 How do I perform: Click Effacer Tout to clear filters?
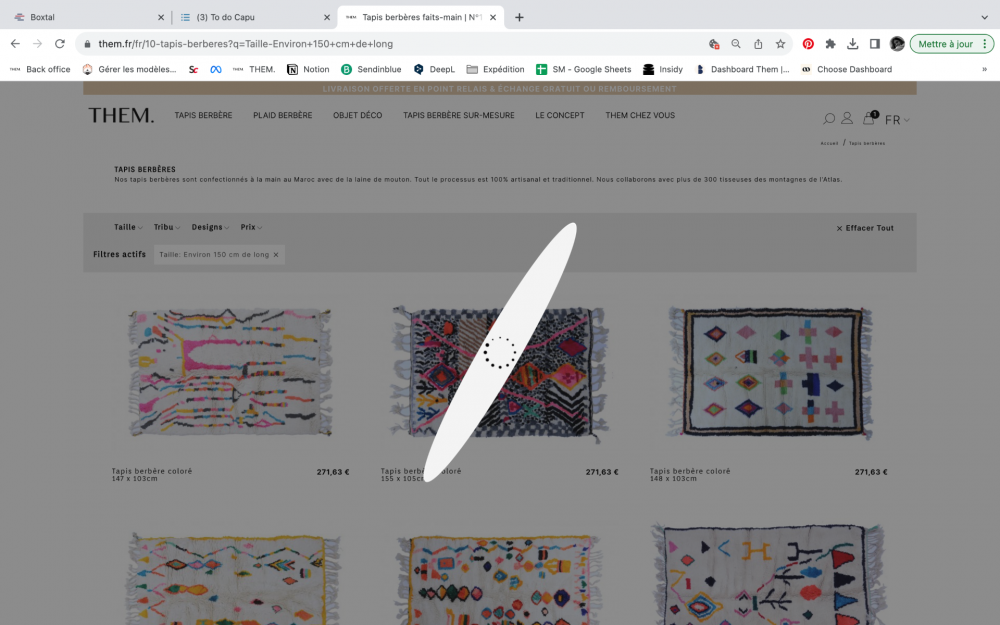coord(865,228)
